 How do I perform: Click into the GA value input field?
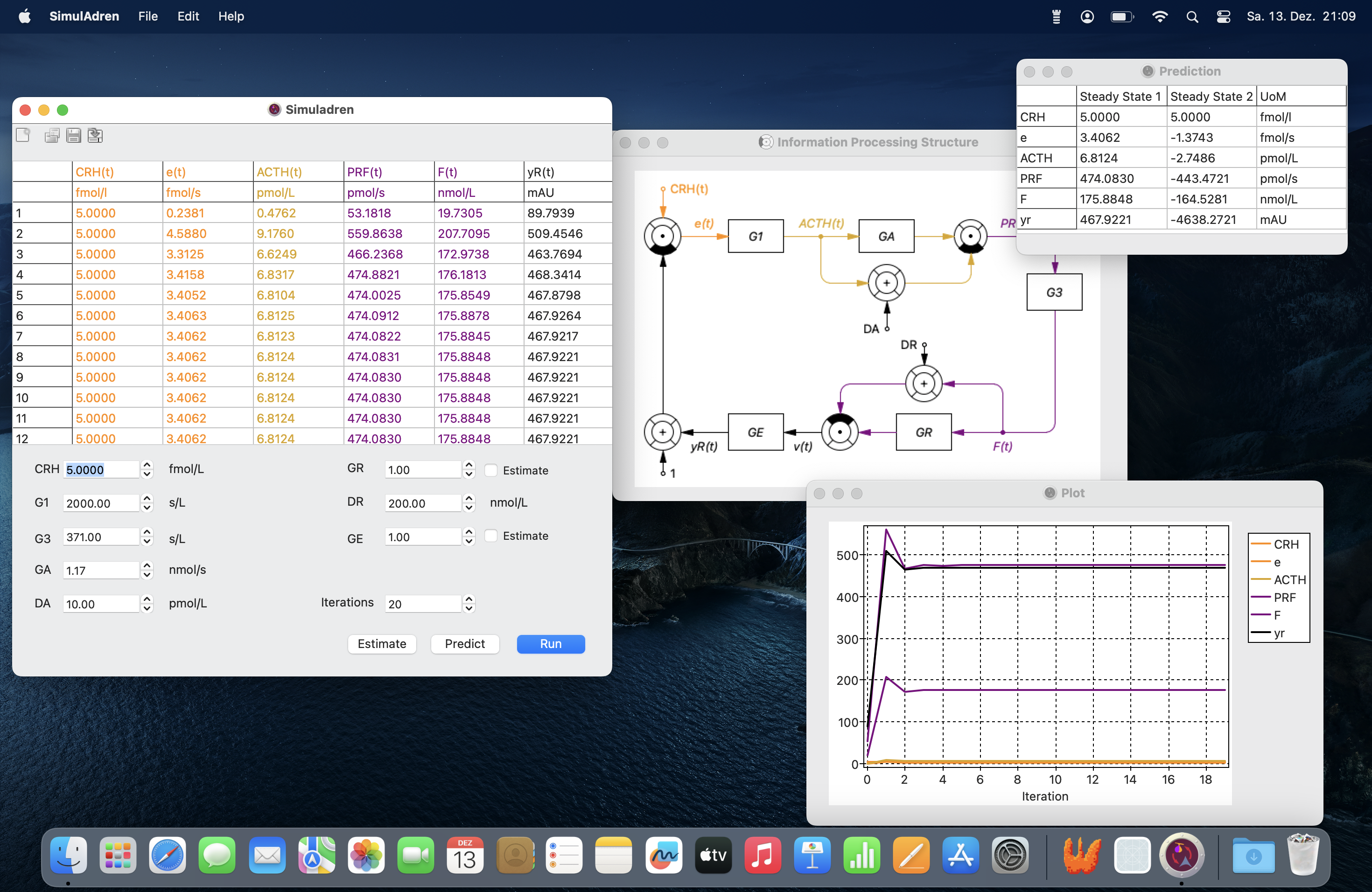coord(100,571)
